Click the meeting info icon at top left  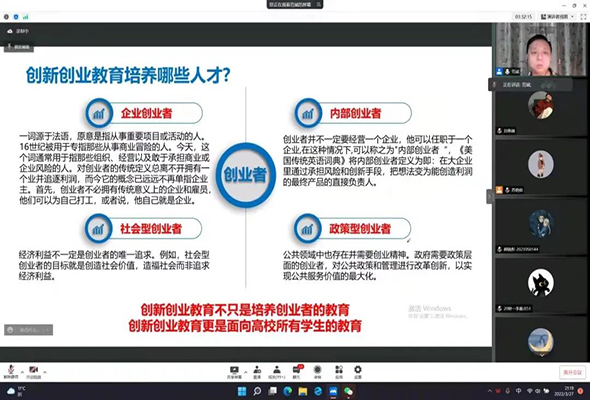pos(6,17)
